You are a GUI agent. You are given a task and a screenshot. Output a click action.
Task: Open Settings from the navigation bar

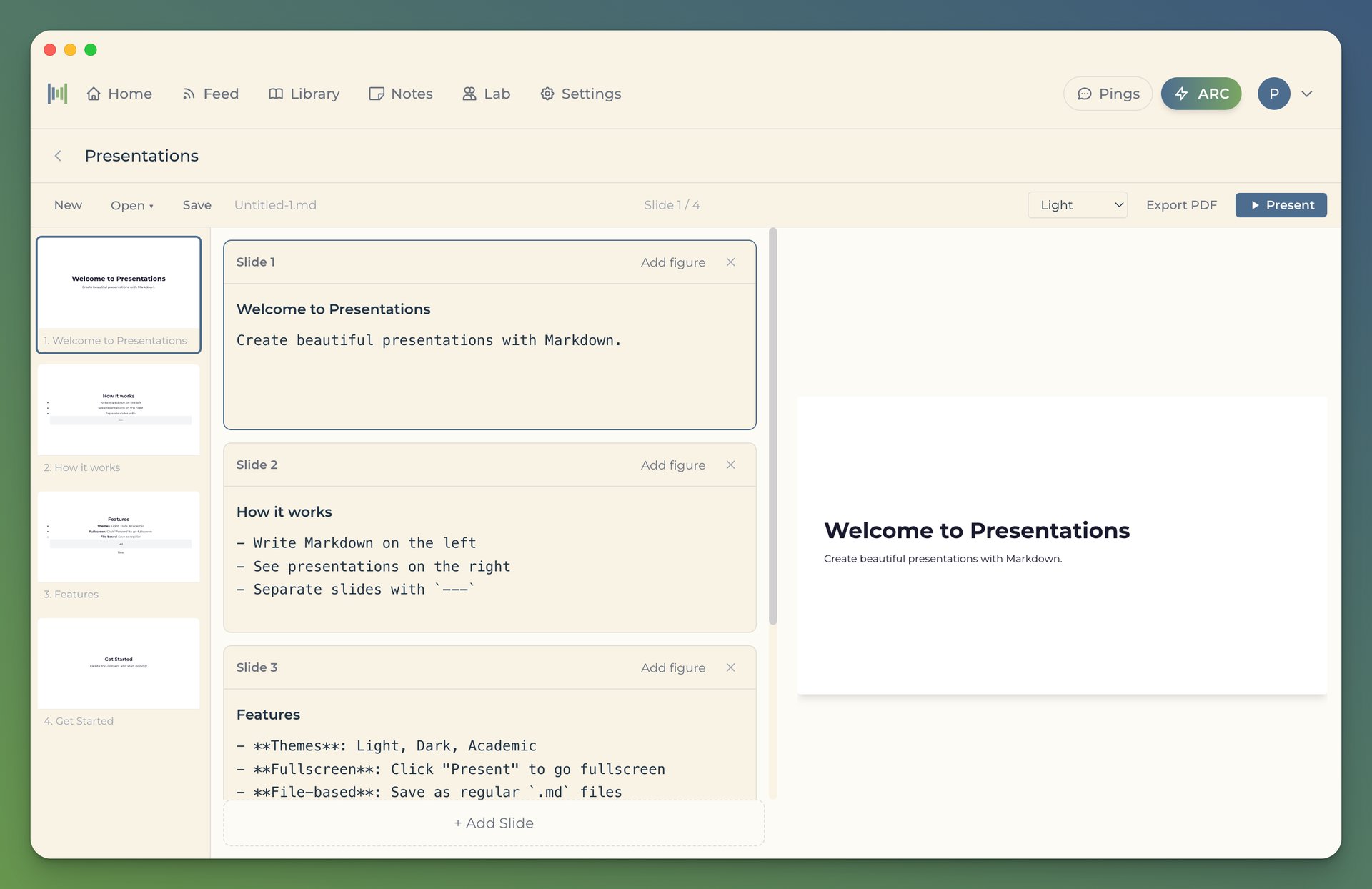pos(580,94)
